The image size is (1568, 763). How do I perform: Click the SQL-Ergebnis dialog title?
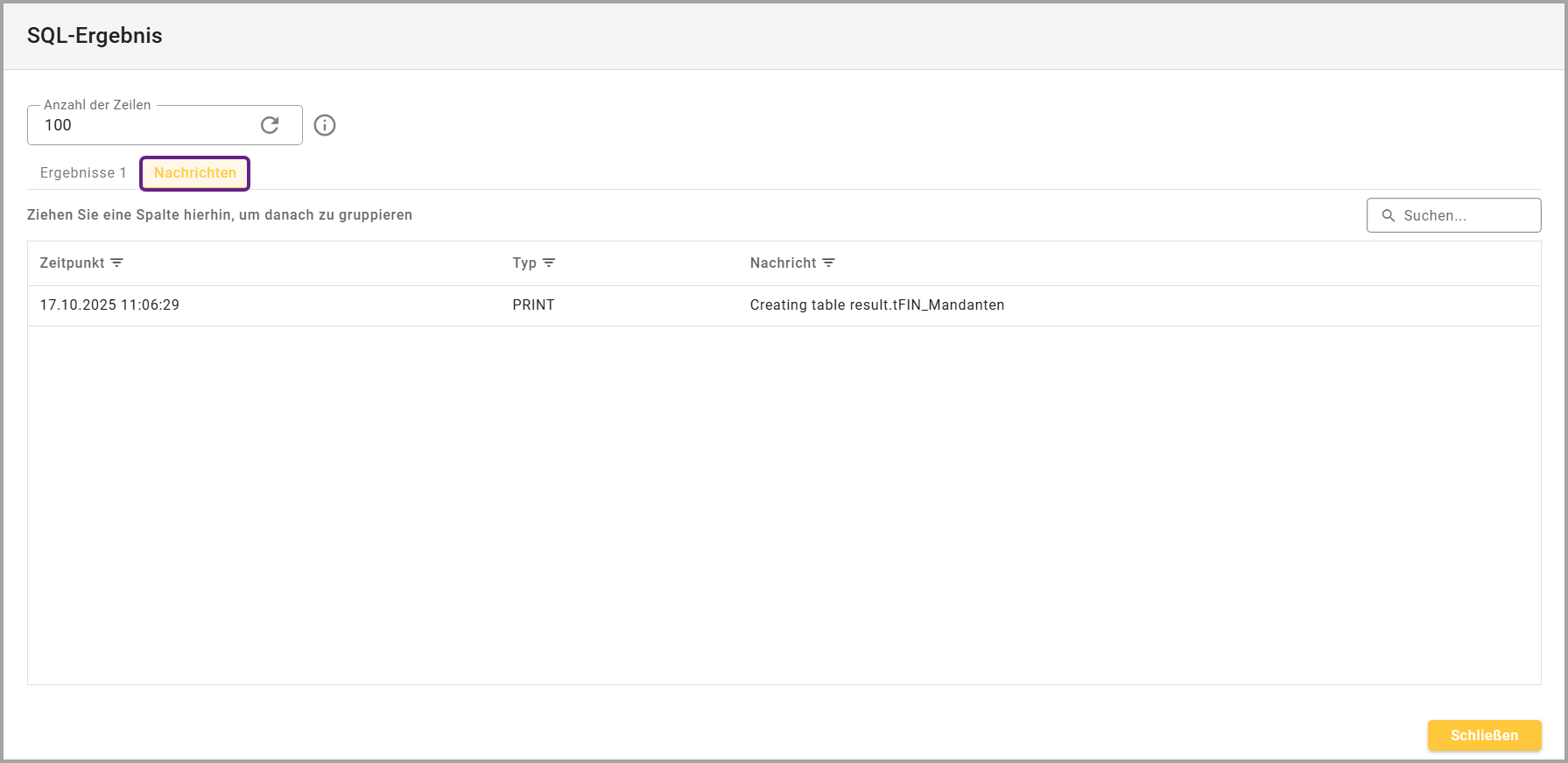tap(95, 36)
